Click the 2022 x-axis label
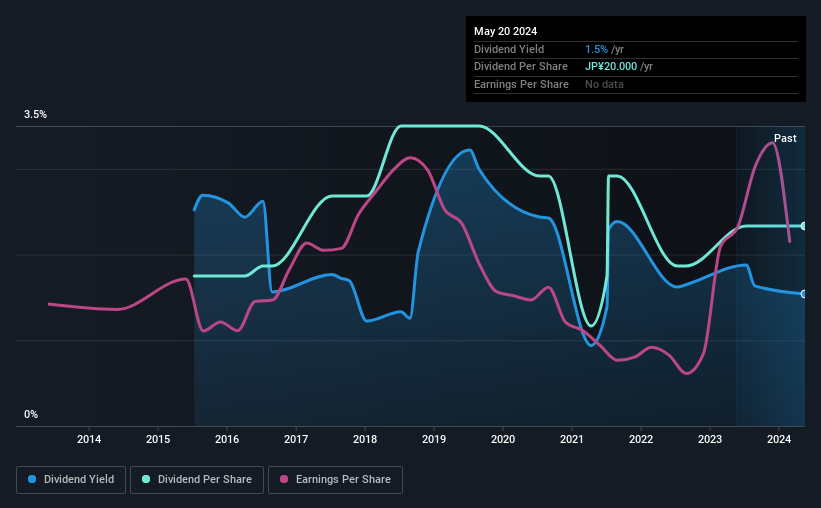The width and height of the screenshot is (821, 508). (x=641, y=439)
